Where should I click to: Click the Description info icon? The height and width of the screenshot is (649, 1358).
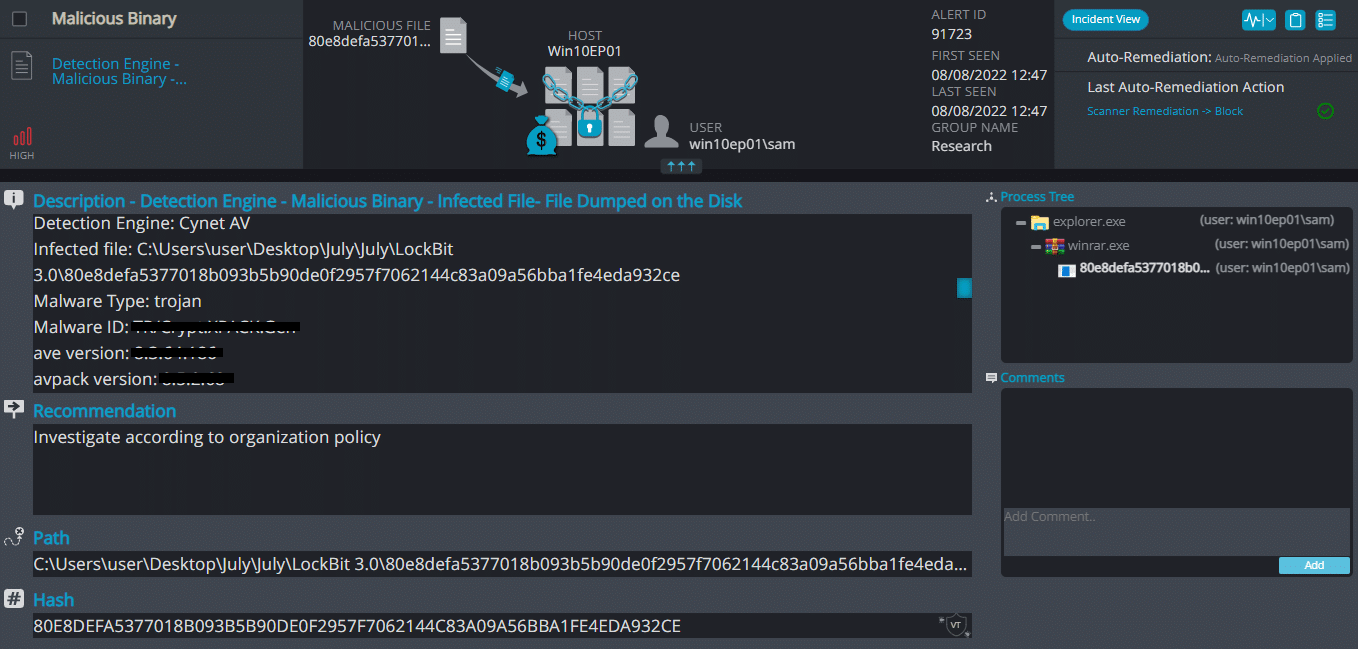(14, 199)
